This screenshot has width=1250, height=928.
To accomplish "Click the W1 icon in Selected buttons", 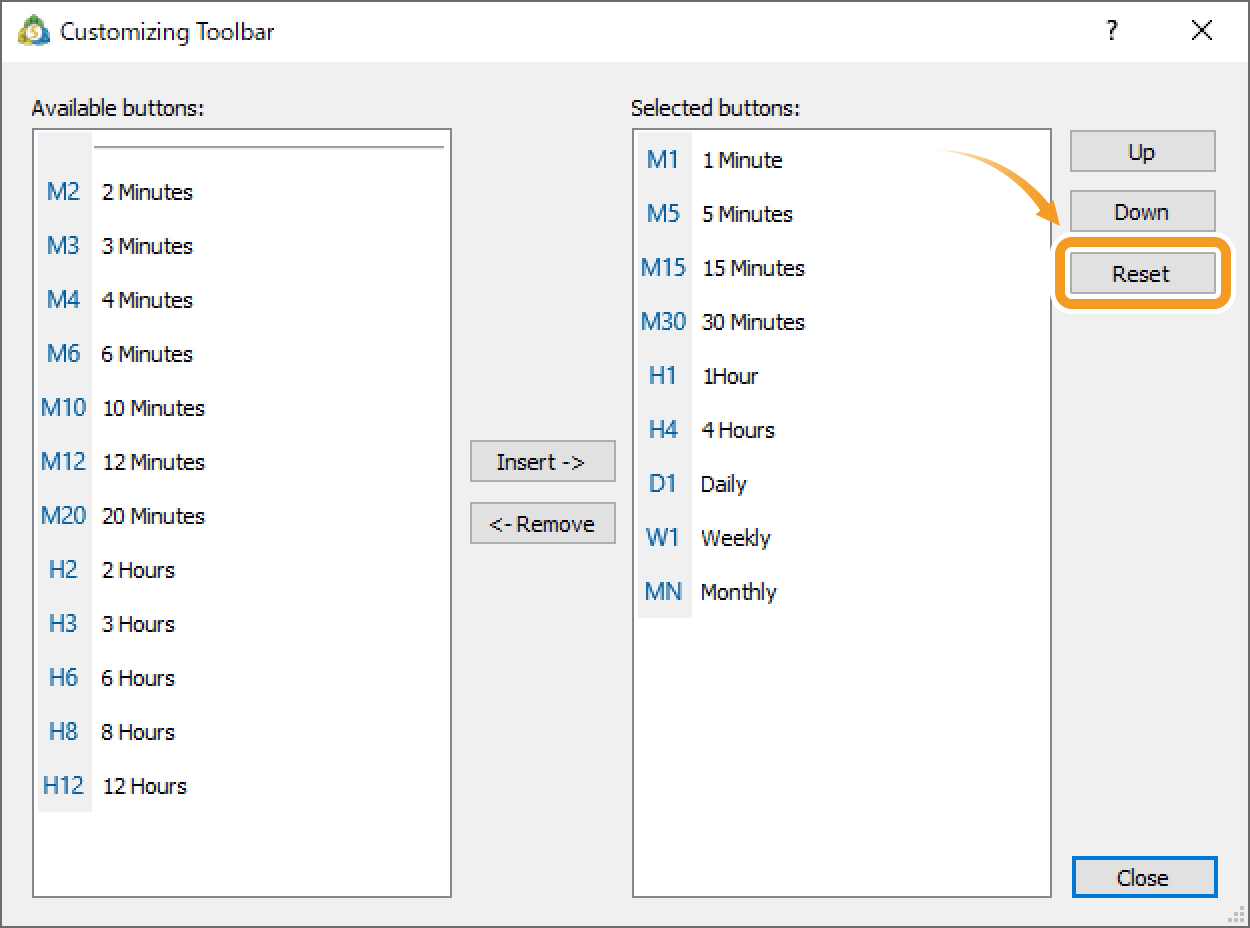I will (663, 538).
